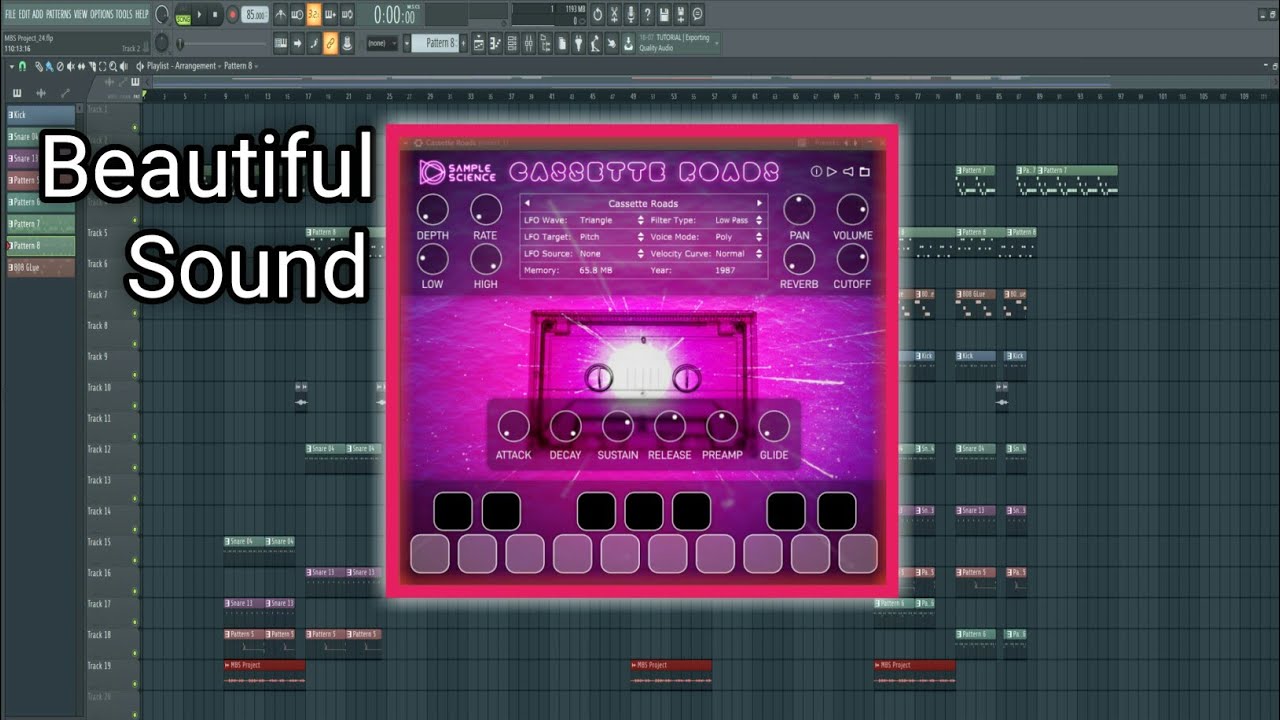Click the stop transport button

click(215, 15)
